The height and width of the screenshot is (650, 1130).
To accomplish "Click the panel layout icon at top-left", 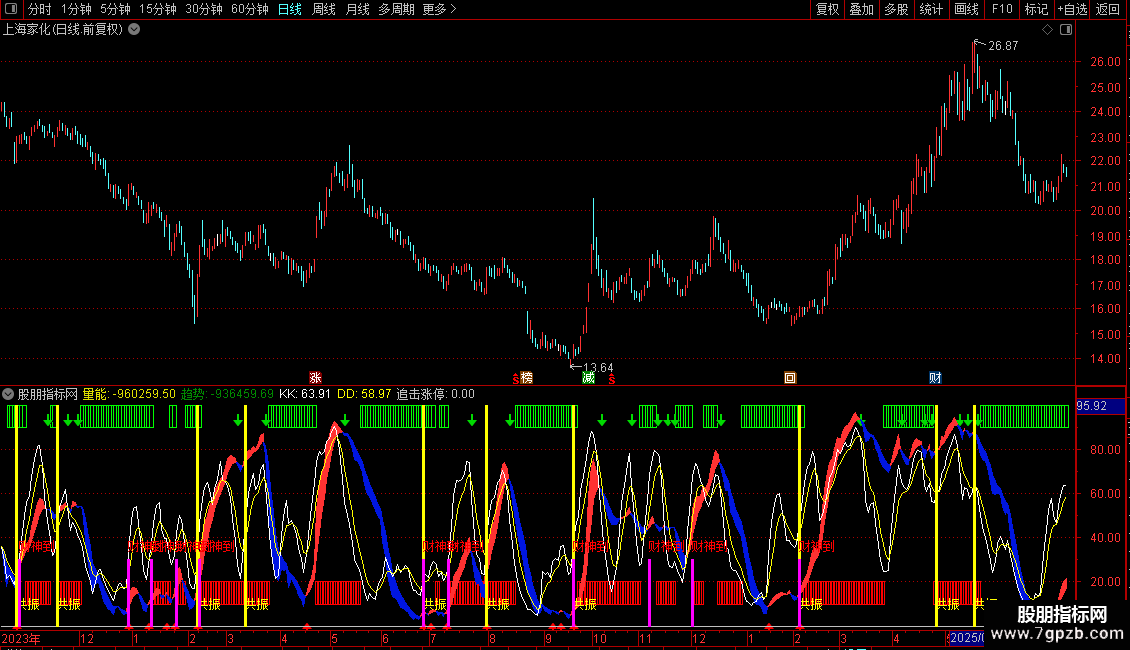I will (10, 10).
